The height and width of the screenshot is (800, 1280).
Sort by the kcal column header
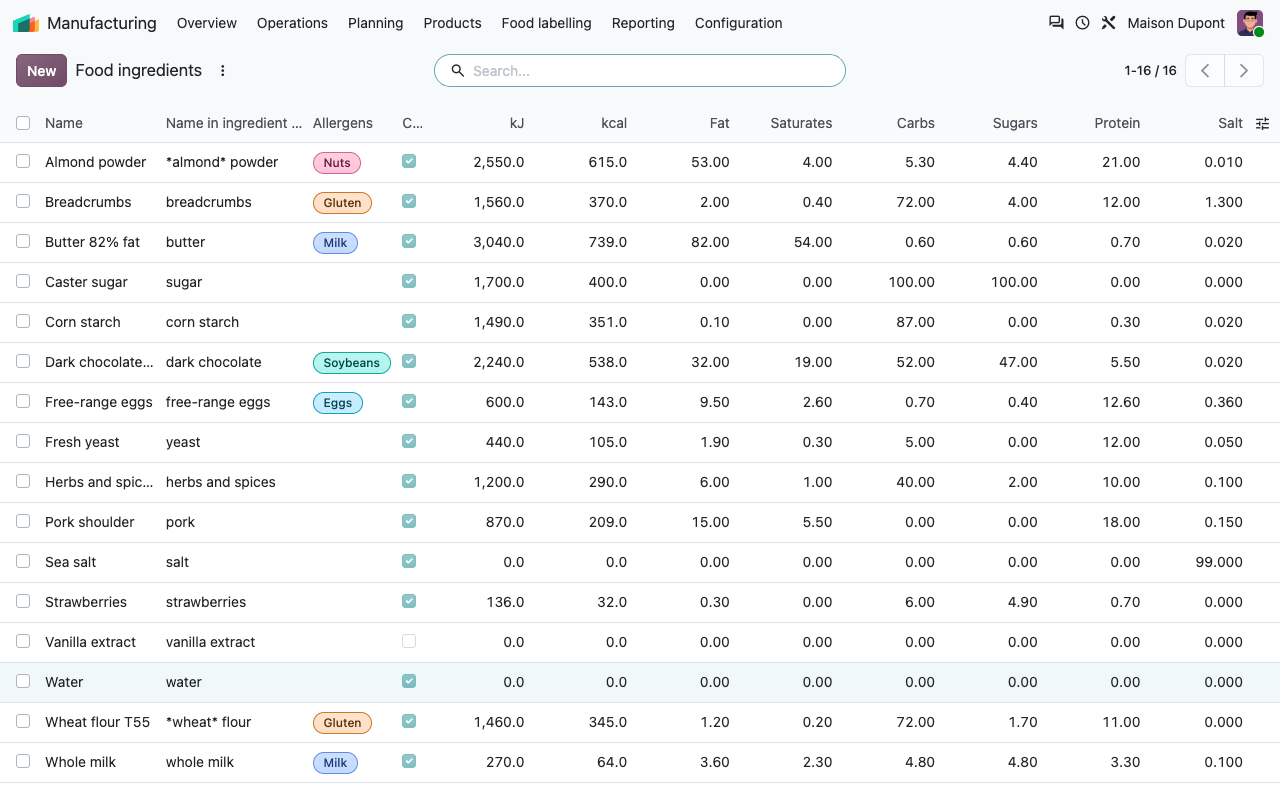coord(614,123)
